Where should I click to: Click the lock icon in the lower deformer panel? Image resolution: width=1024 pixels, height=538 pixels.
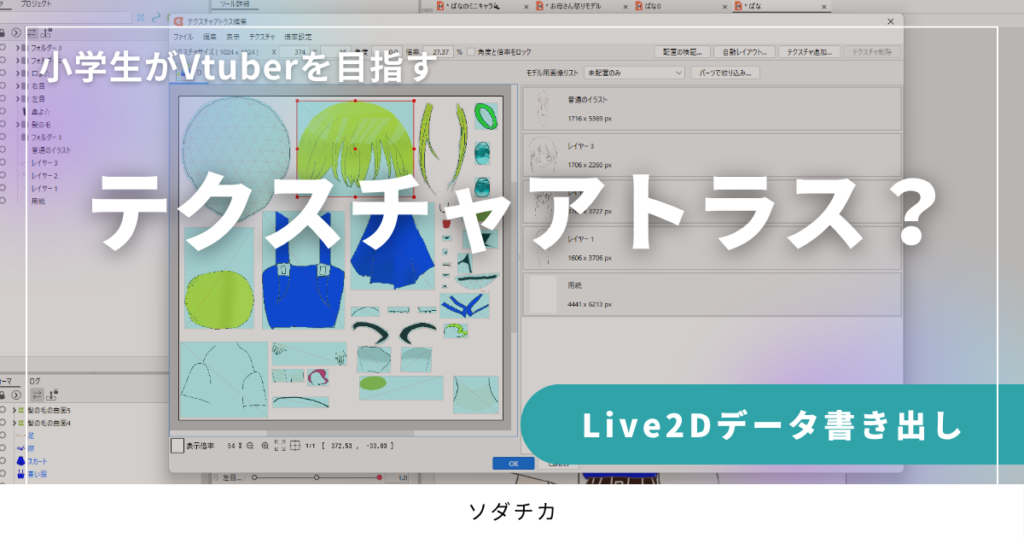coord(3,394)
